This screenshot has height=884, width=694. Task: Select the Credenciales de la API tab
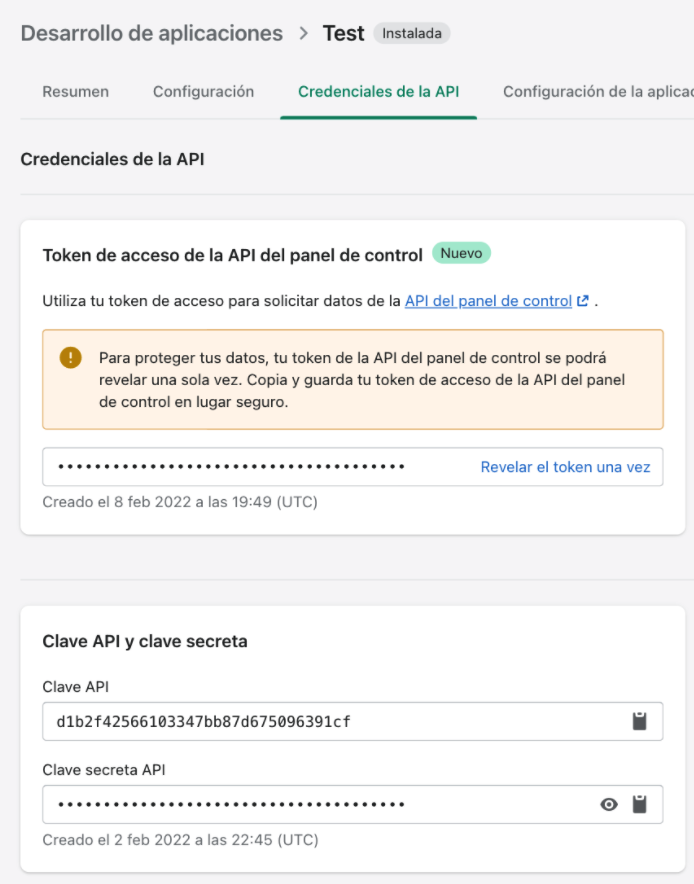pyautogui.click(x=378, y=91)
